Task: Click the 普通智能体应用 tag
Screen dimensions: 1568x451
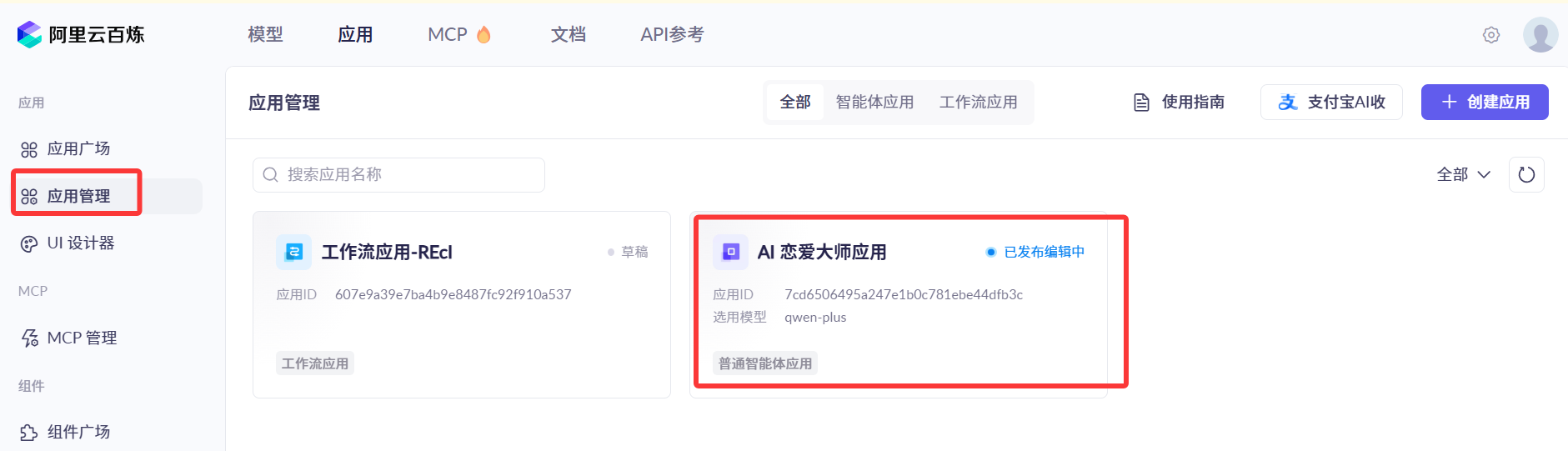Action: pos(765,363)
